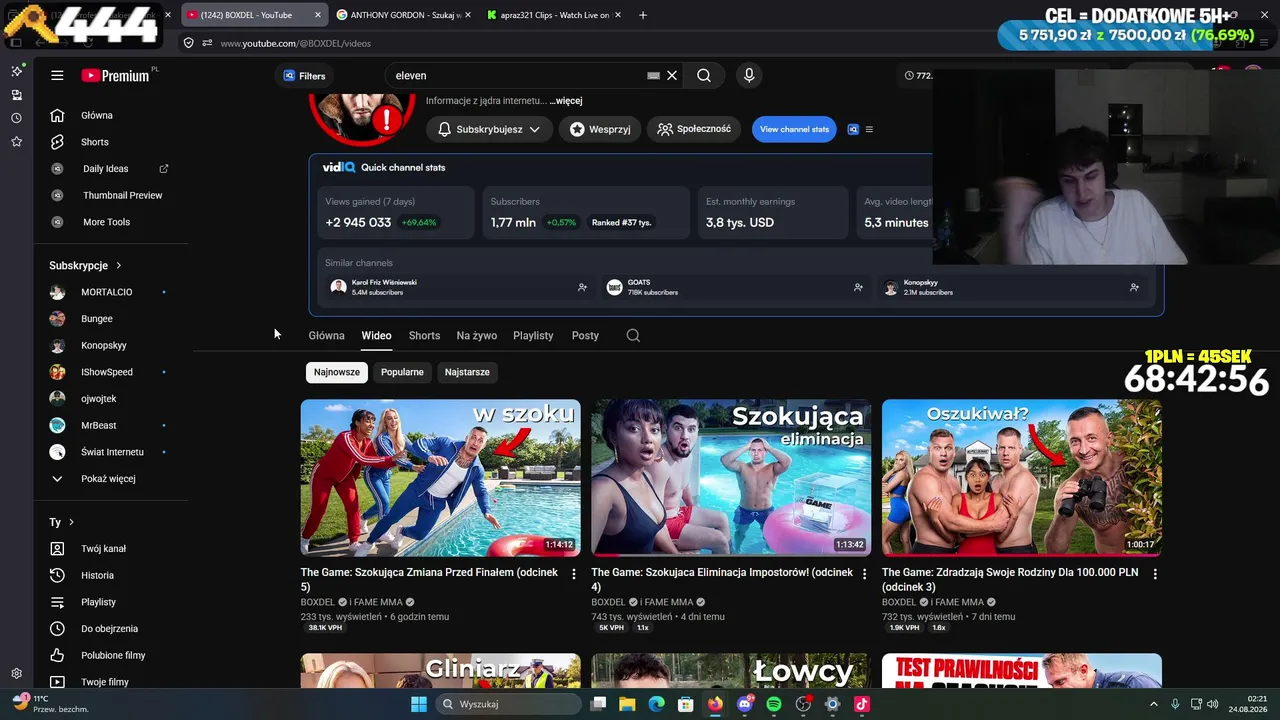Image resolution: width=1280 pixels, height=720 pixels.
Task: Click the 'Wesprzyj' support button
Action: [x=600, y=129]
